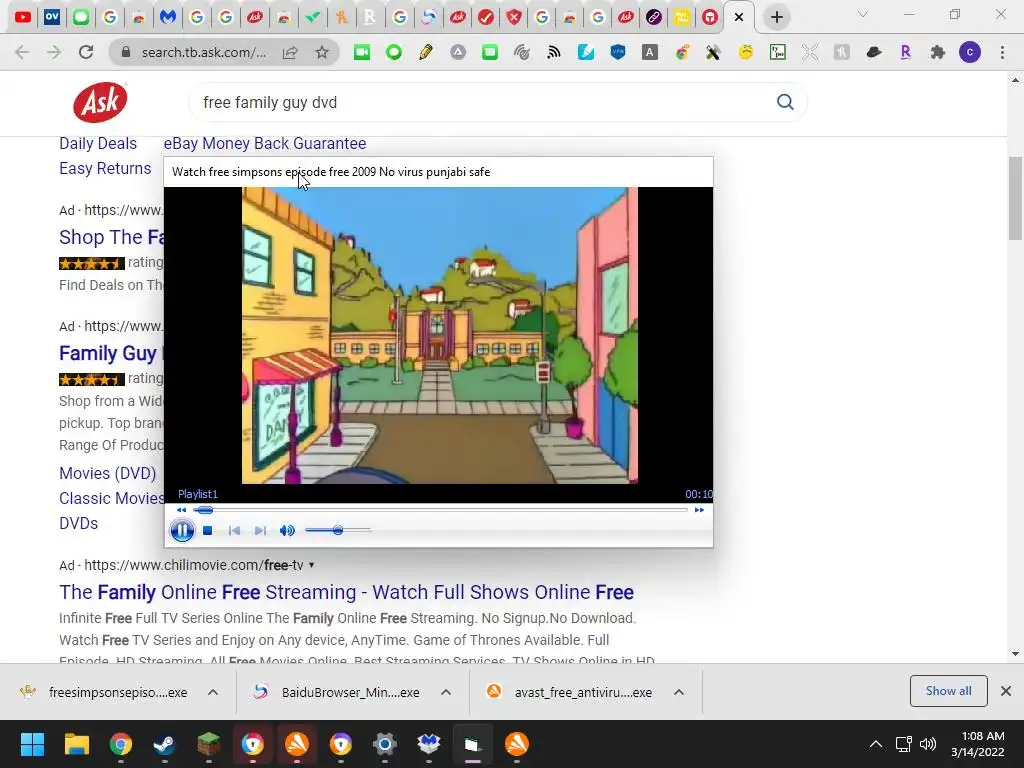Click the green video camera extension icon
Viewport: 1024px width, 768px height.
point(362,52)
